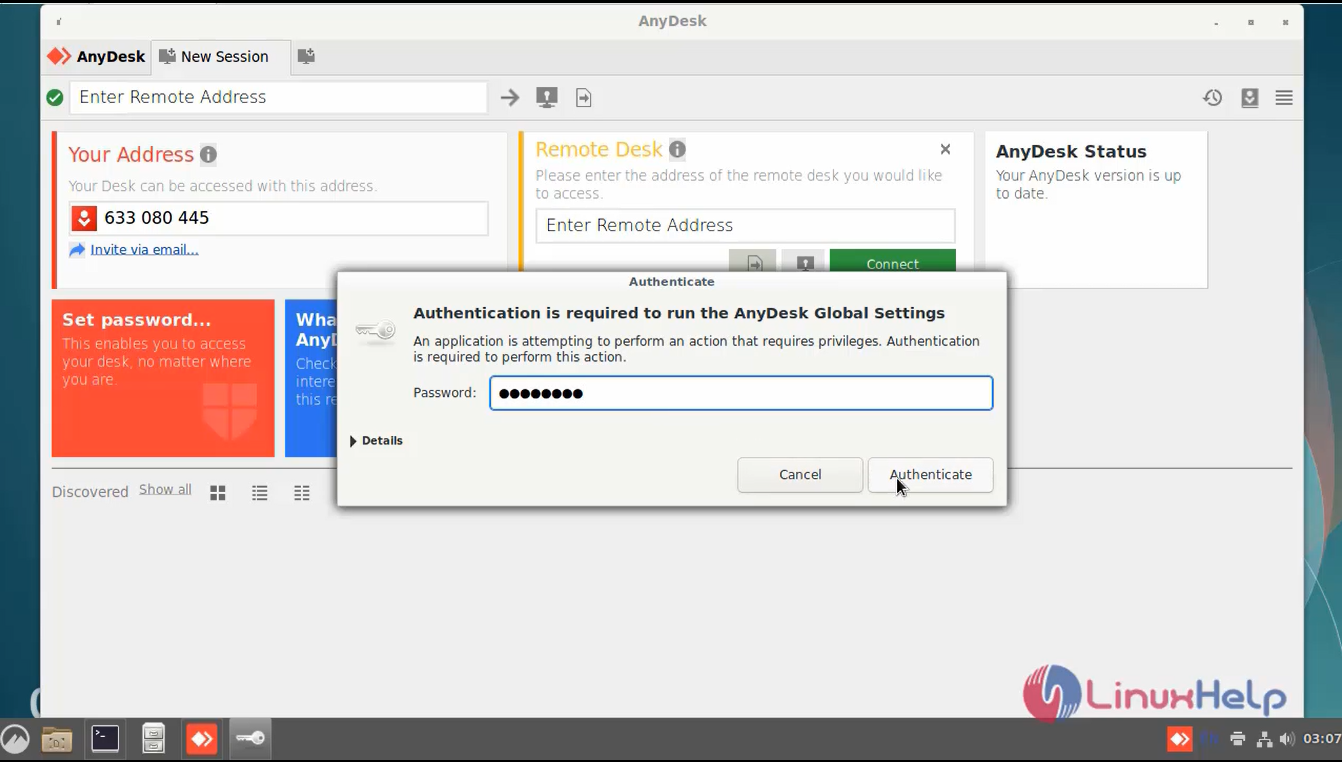The image size is (1342, 762).
Task: Click the Remote Desk info icon
Action: click(677, 149)
